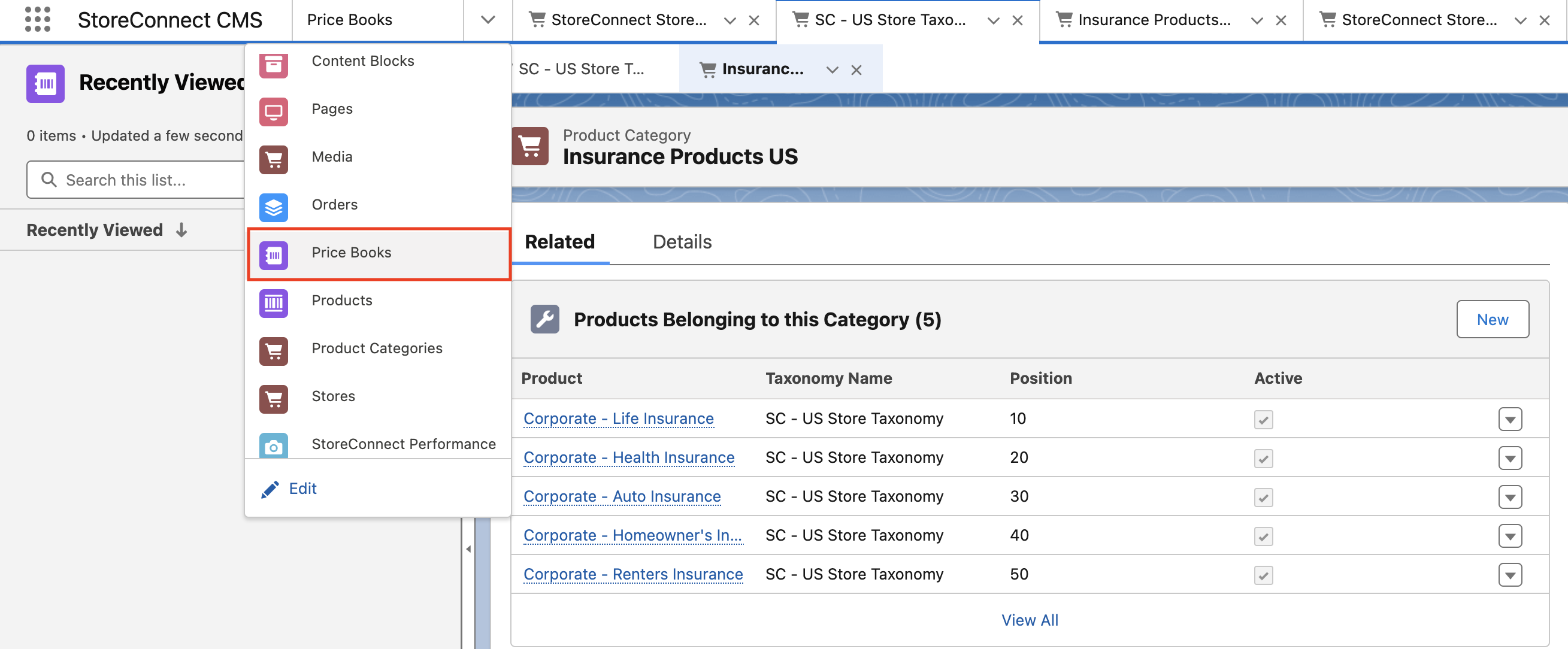Close the first StoreConnect Store tab
This screenshot has width=1568, height=649.
(753, 21)
